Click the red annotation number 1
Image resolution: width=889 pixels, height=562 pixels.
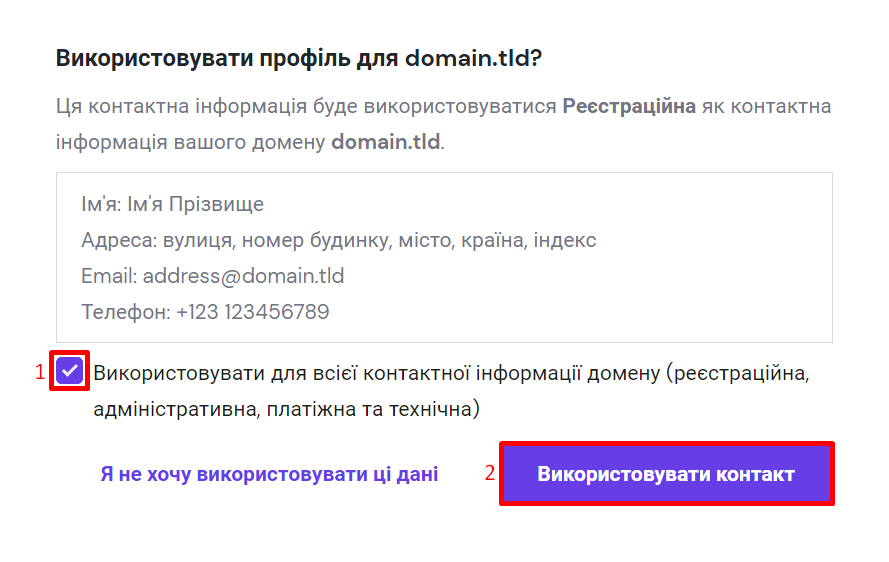click(x=41, y=373)
